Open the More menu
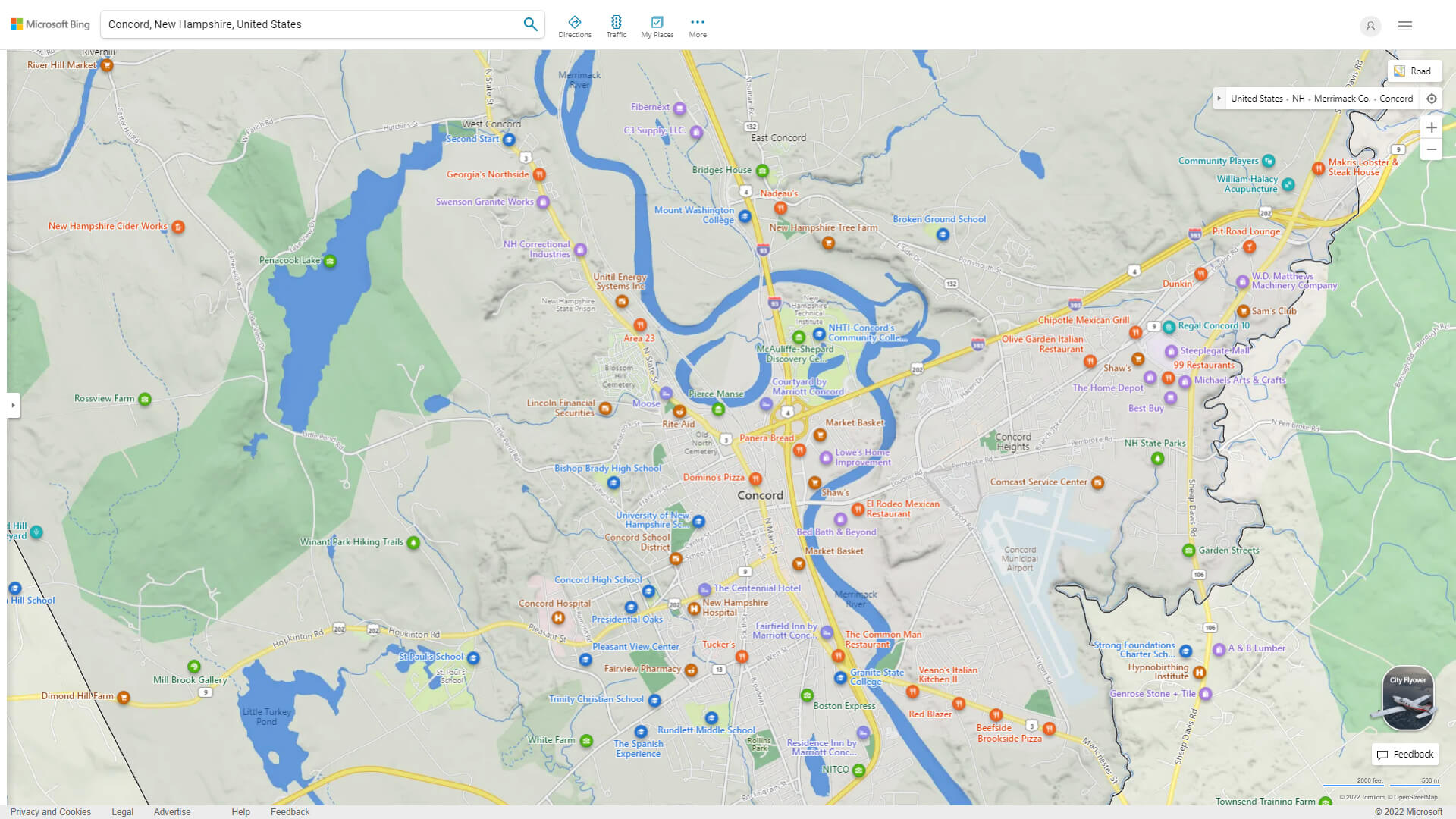Image resolution: width=1456 pixels, height=819 pixels. point(697,27)
